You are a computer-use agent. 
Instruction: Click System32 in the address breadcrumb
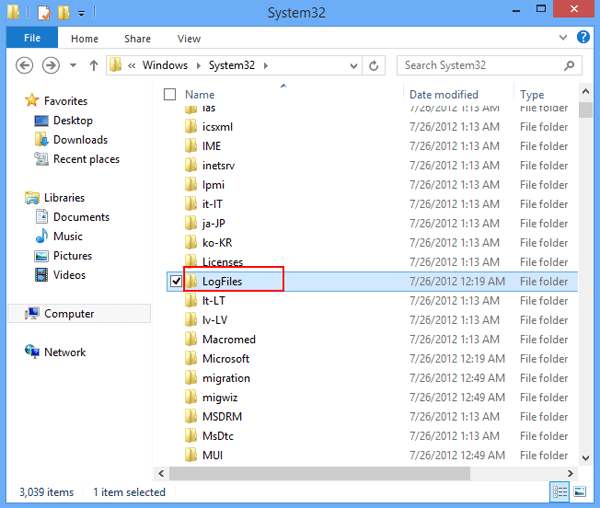[232, 65]
